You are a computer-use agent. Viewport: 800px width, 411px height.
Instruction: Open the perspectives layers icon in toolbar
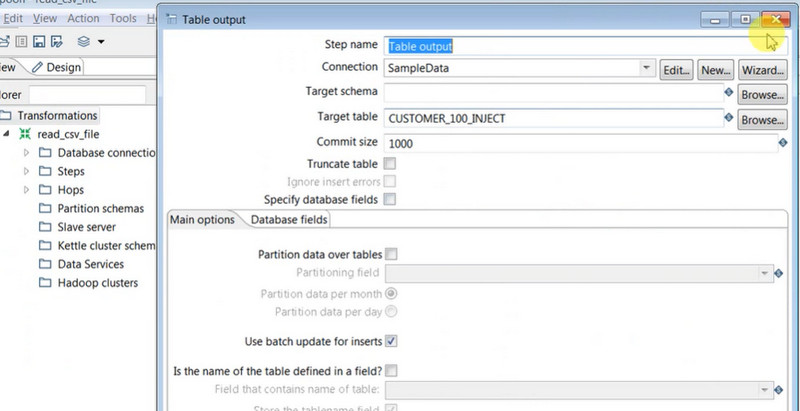pos(85,42)
